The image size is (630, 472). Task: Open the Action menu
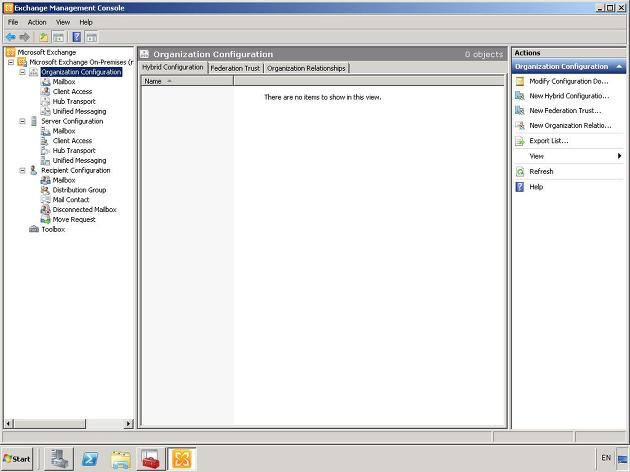pyautogui.click(x=37, y=22)
